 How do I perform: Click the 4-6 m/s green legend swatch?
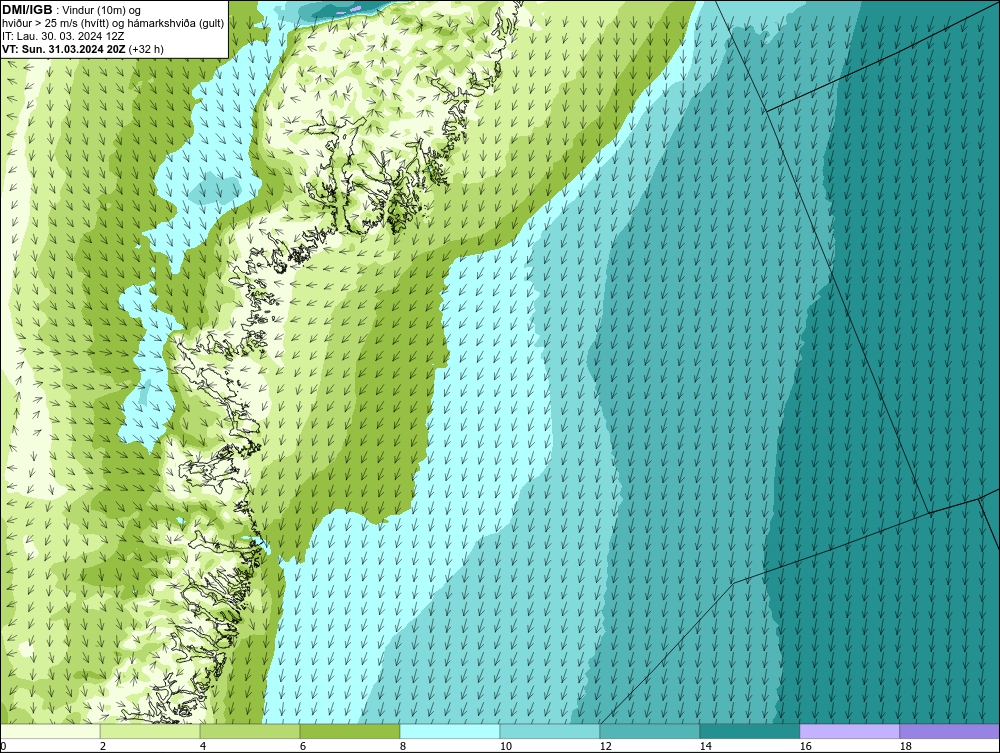[x=250, y=731]
